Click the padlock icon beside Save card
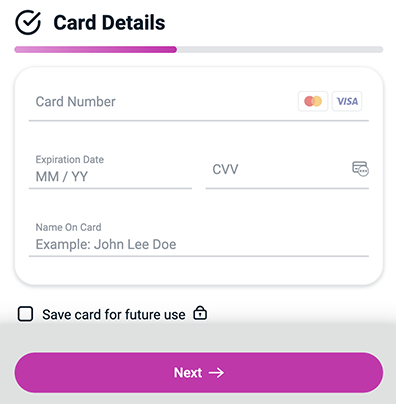Image resolution: width=396 pixels, height=404 pixels. pyautogui.click(x=200, y=313)
